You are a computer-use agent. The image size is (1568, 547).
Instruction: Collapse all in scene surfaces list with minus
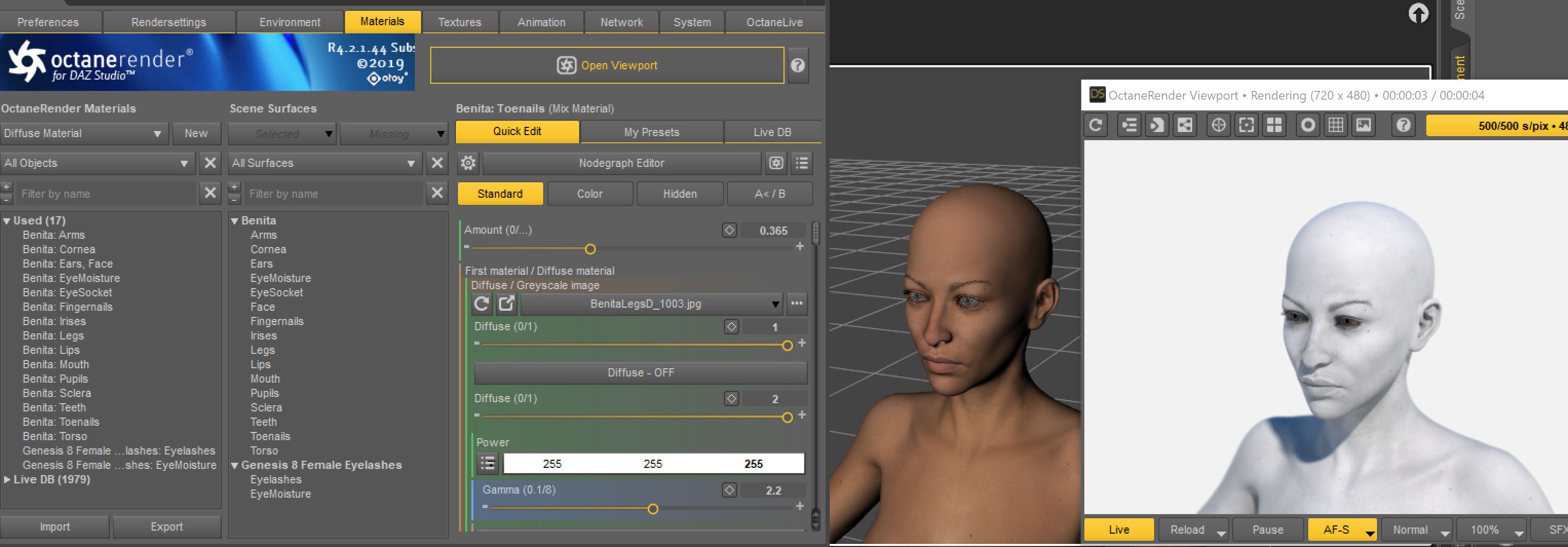(x=234, y=199)
